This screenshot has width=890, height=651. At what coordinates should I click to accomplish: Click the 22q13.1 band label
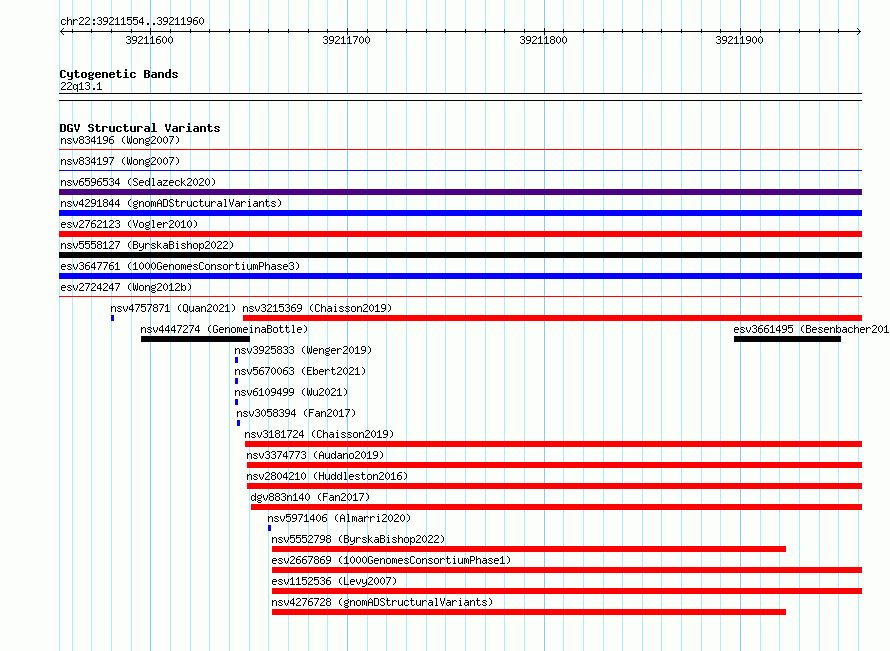[81, 86]
